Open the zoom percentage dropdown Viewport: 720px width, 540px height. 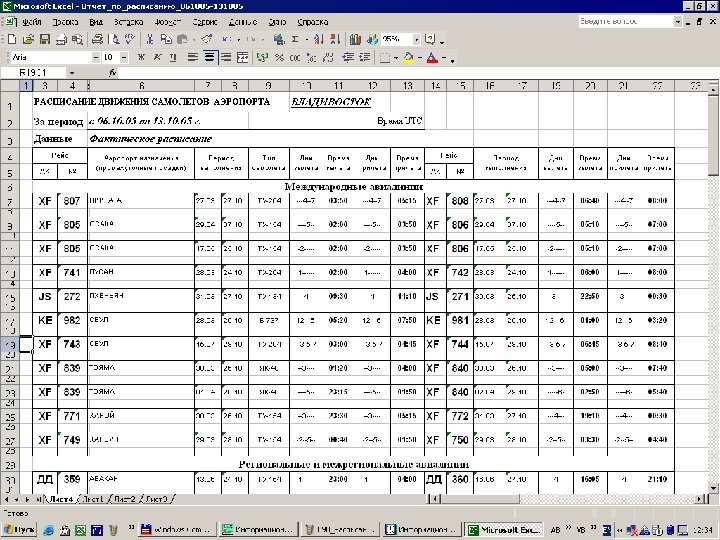click(x=416, y=39)
